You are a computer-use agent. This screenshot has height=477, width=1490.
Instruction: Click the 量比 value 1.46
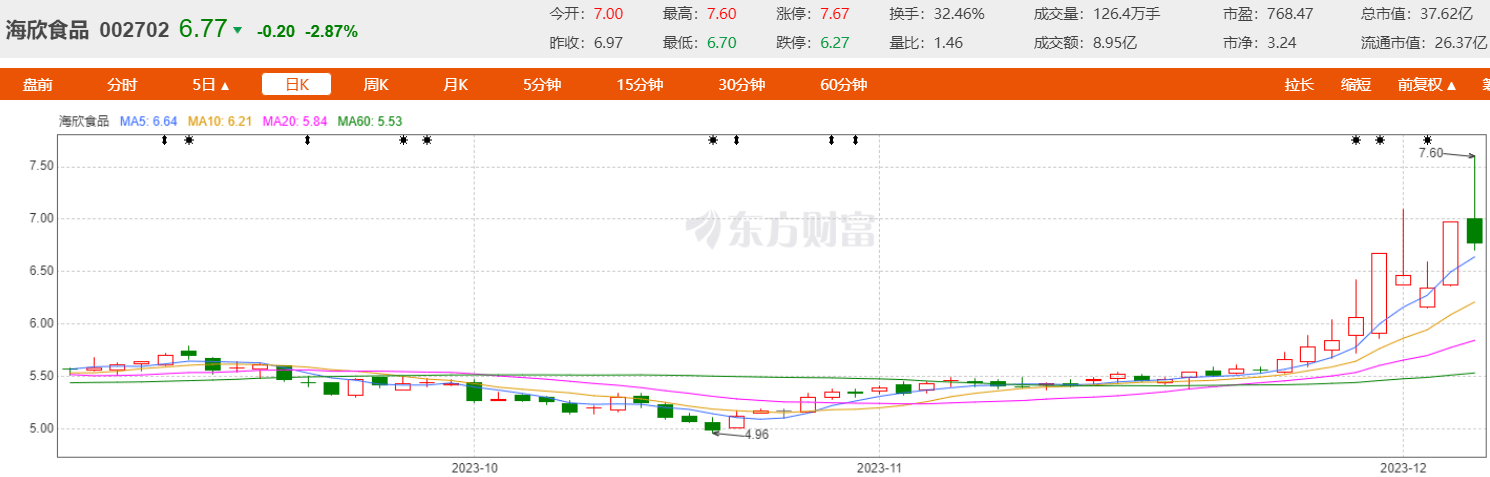(947, 42)
